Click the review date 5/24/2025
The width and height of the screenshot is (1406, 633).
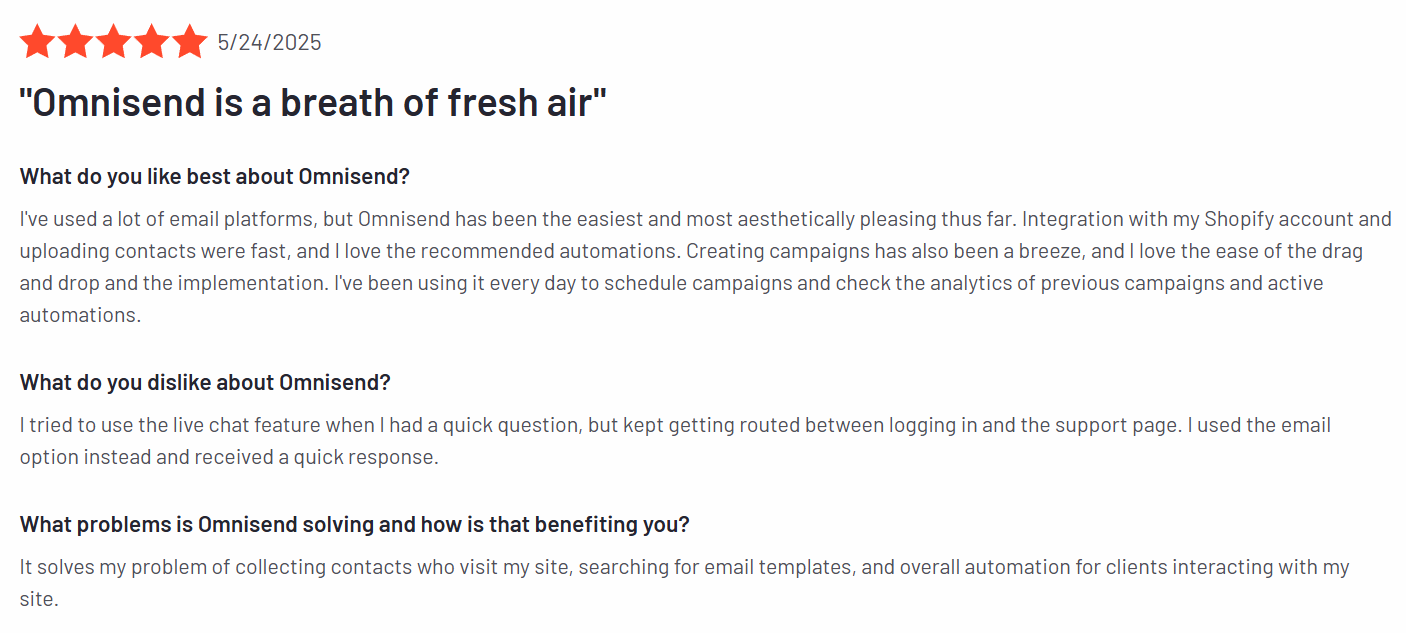(270, 43)
